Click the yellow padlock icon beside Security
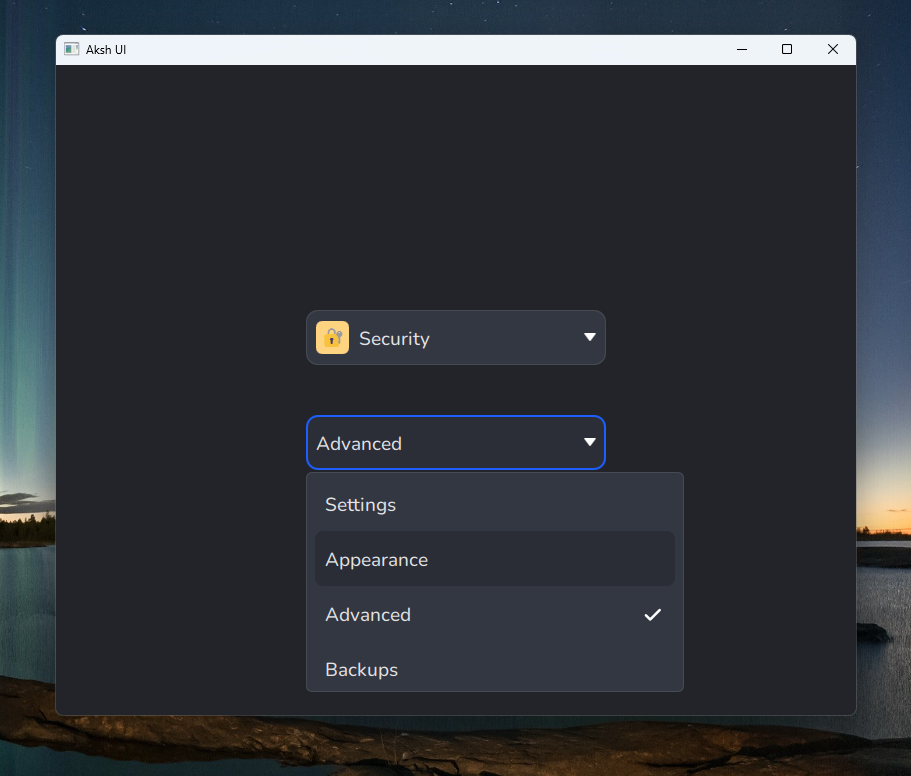911x776 pixels. (332, 337)
